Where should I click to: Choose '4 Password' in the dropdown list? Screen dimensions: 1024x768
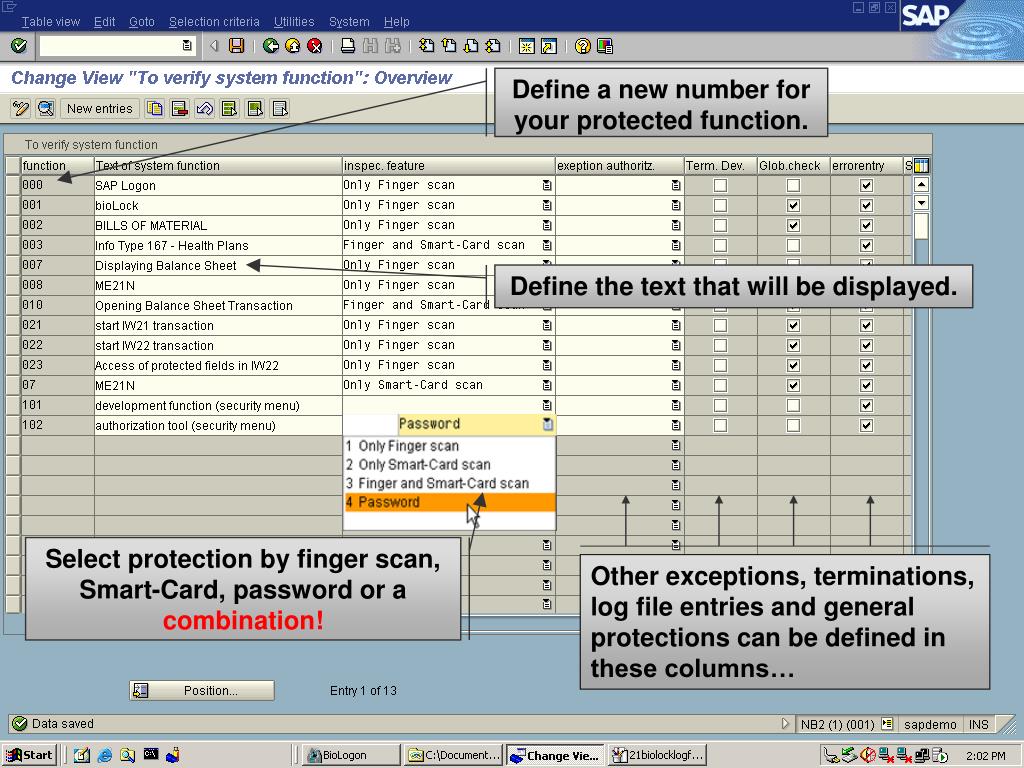(x=449, y=502)
